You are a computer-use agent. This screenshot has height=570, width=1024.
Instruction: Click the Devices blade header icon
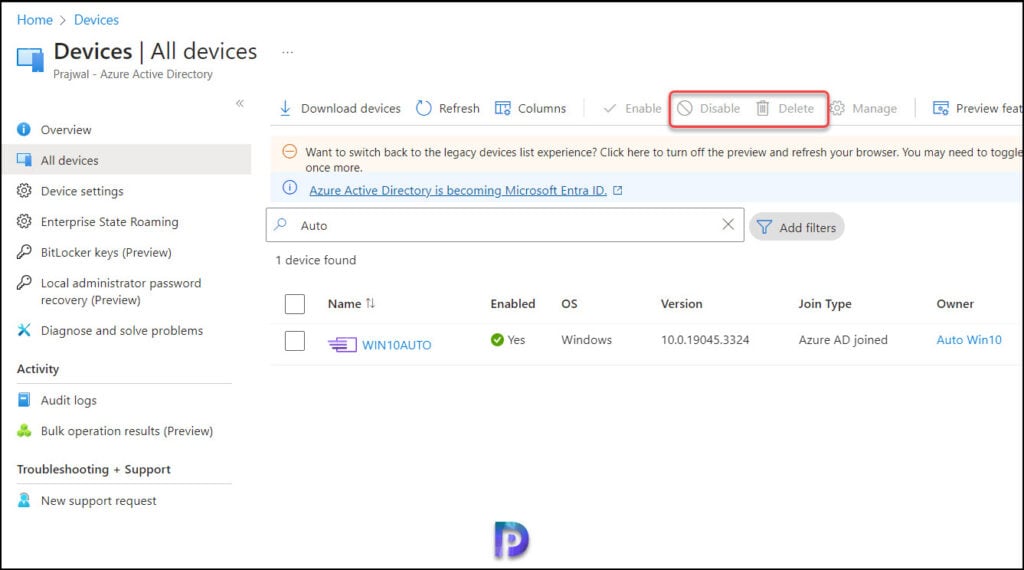pyautogui.click(x=30, y=60)
